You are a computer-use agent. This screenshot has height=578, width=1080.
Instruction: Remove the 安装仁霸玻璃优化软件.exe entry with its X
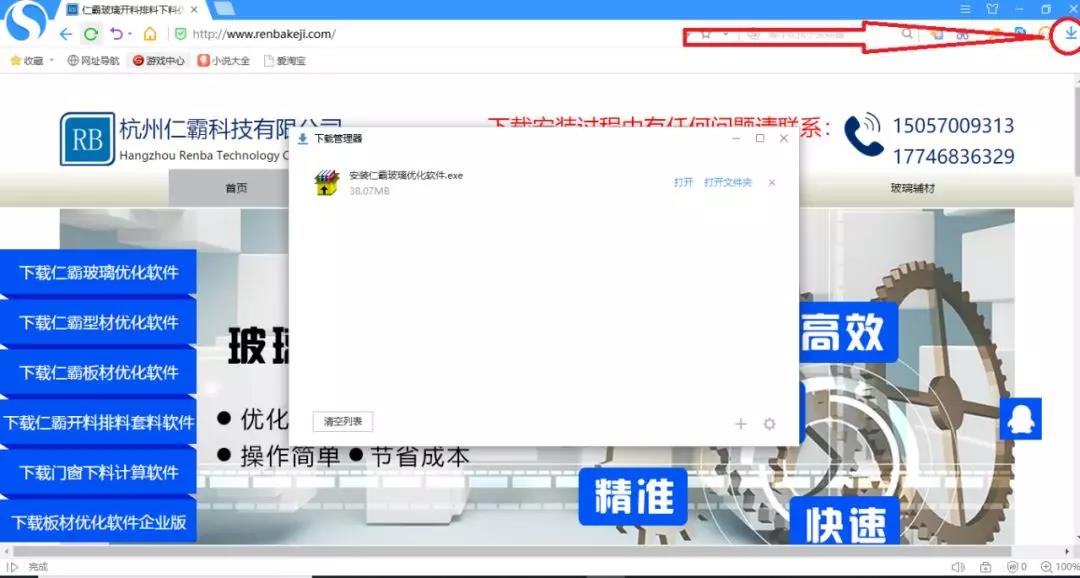[771, 183]
